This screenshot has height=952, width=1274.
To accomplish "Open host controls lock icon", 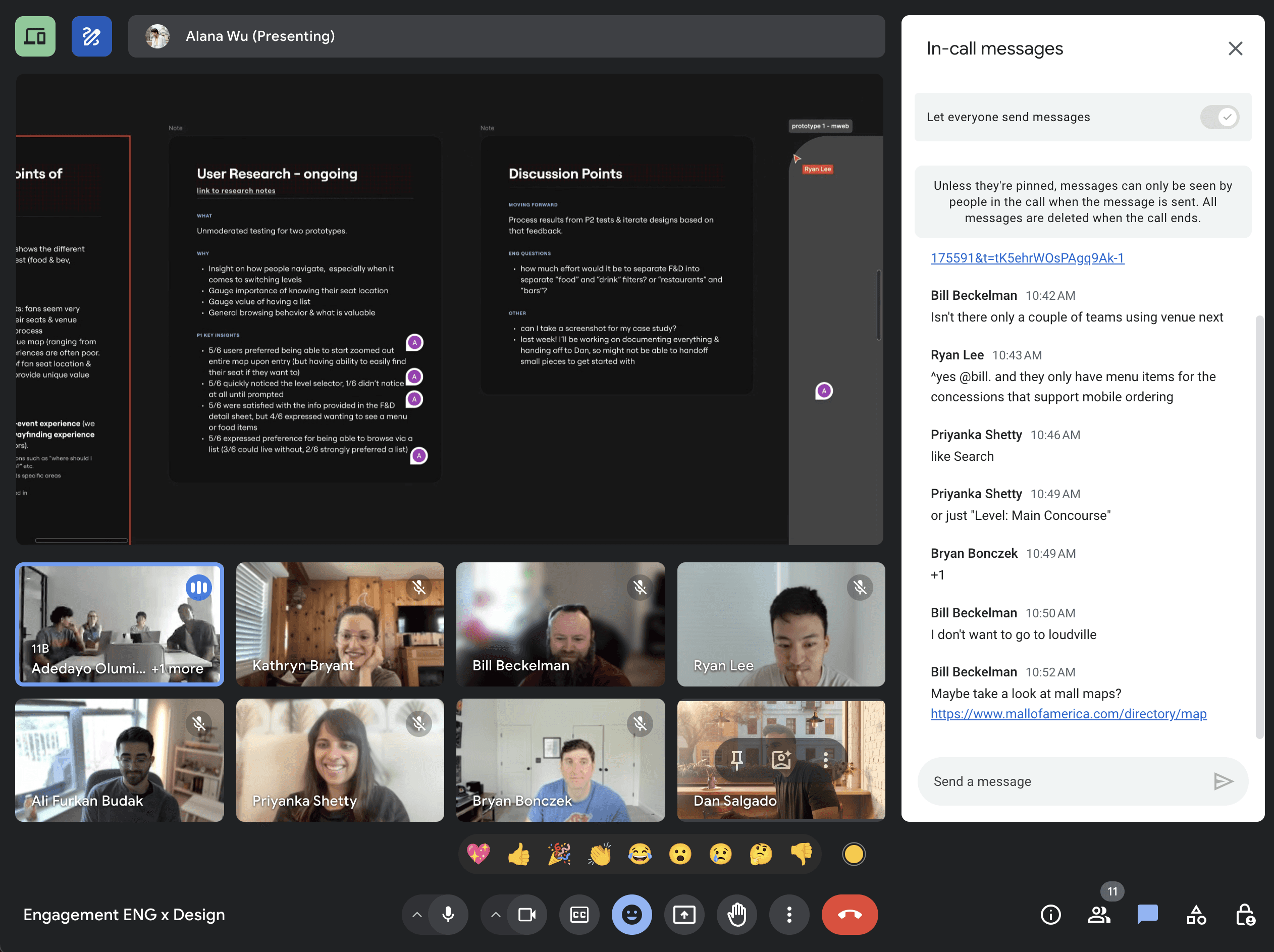I will coord(1245,914).
